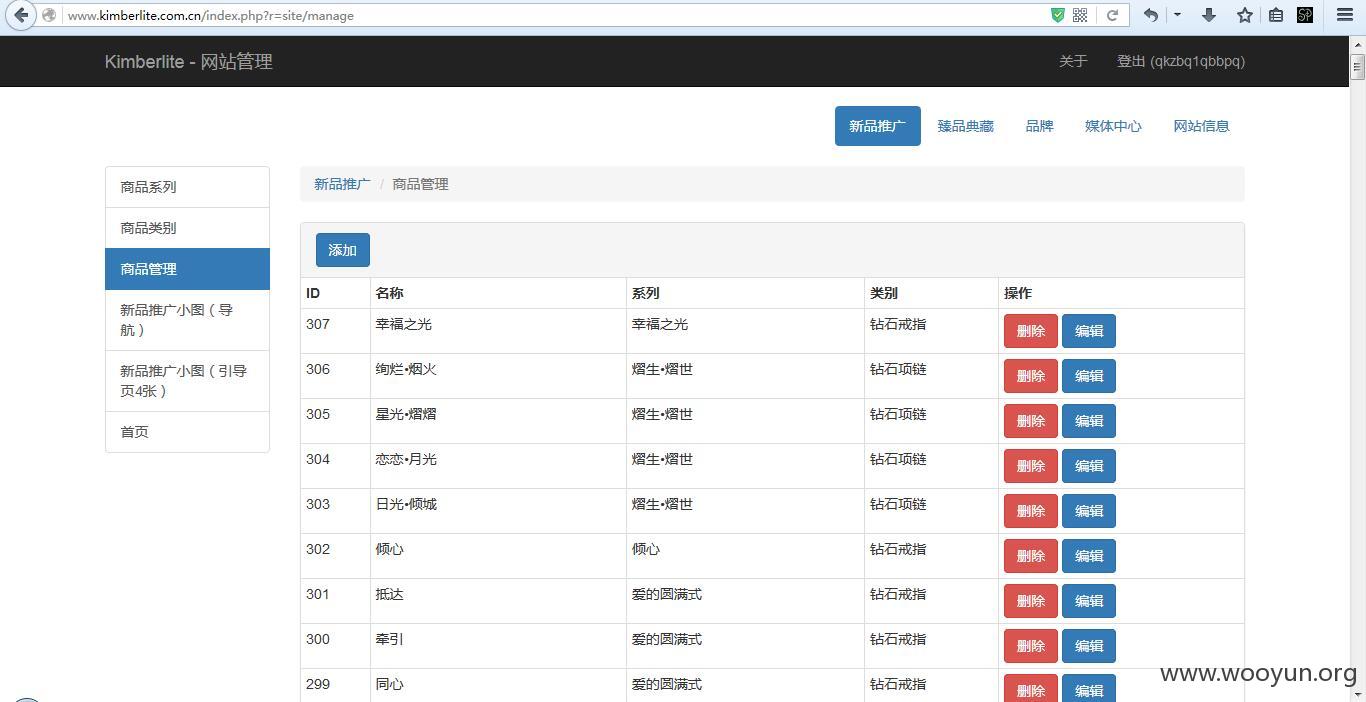
Task: Bookmark this page with the star icon
Action: [1245, 15]
